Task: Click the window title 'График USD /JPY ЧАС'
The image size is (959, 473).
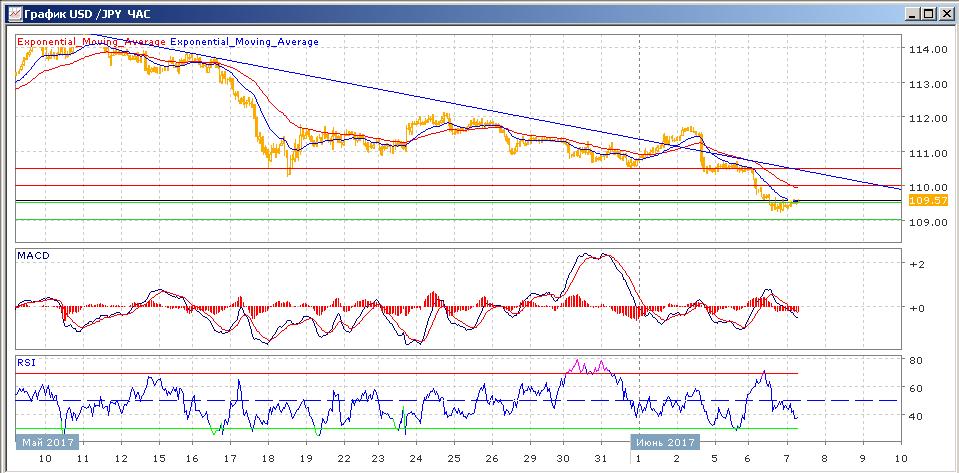Action: click(86, 13)
